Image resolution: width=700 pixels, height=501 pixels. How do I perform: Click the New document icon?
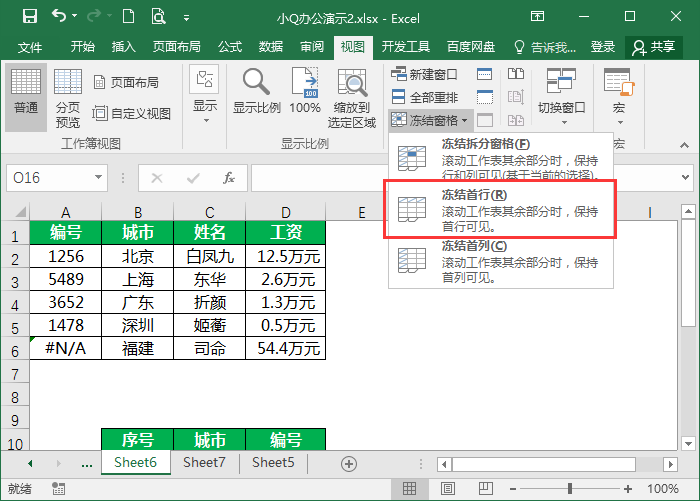click(129, 17)
